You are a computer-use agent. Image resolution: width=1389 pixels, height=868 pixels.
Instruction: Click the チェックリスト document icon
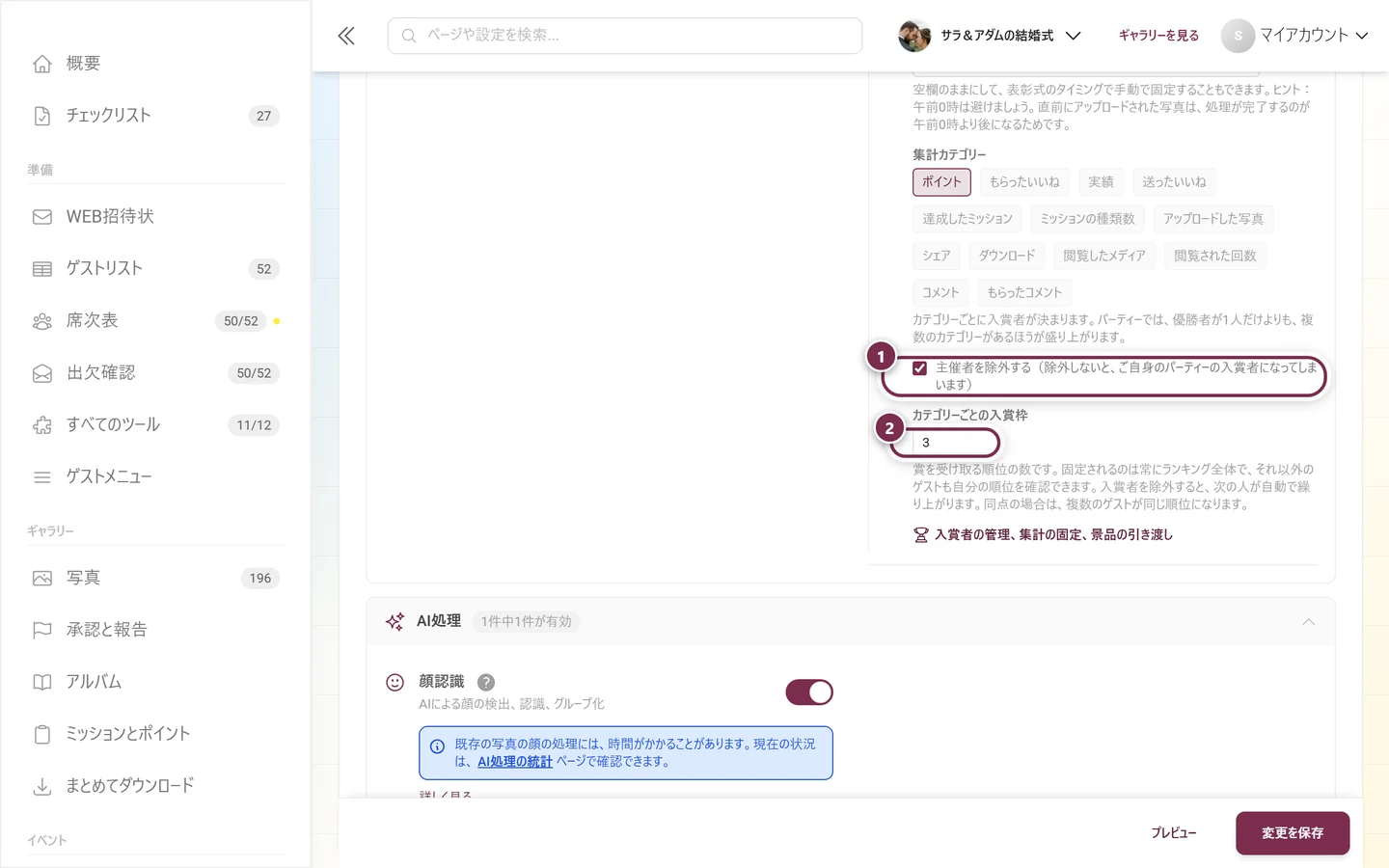42,116
